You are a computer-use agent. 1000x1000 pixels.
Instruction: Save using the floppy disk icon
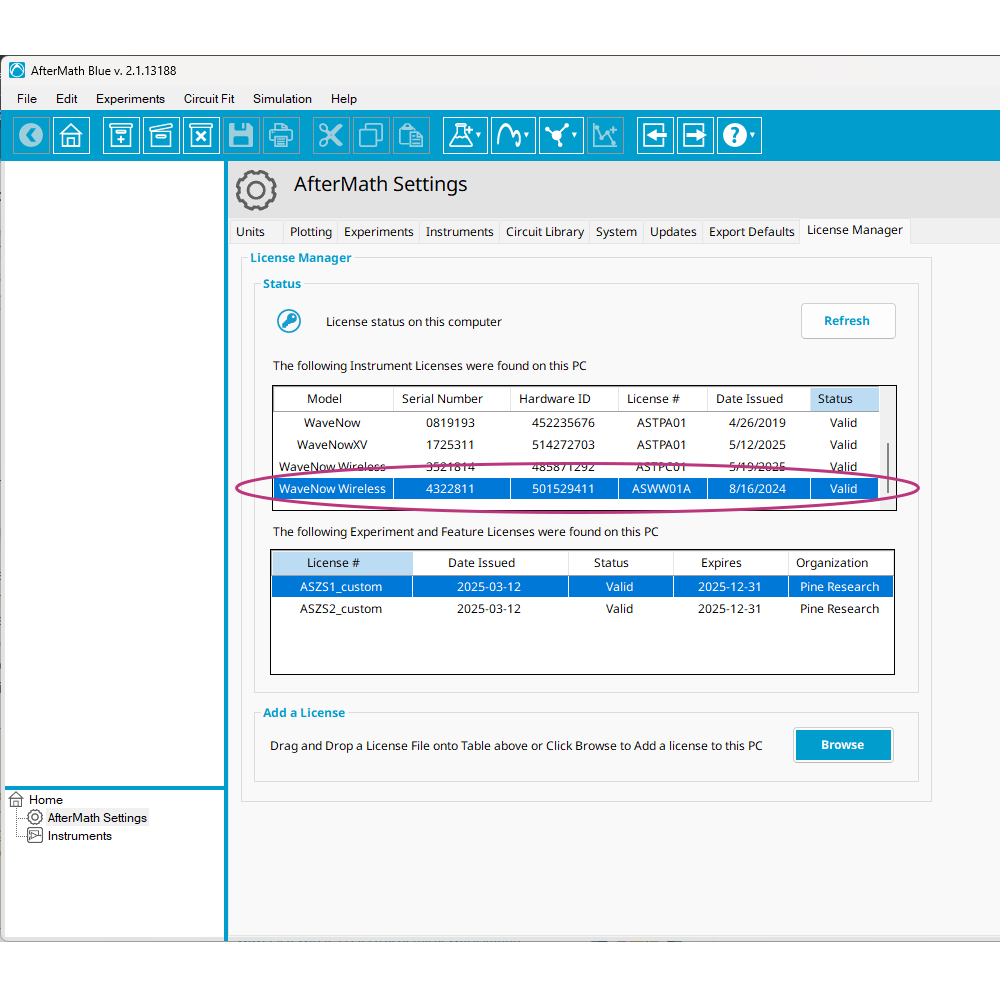240,135
